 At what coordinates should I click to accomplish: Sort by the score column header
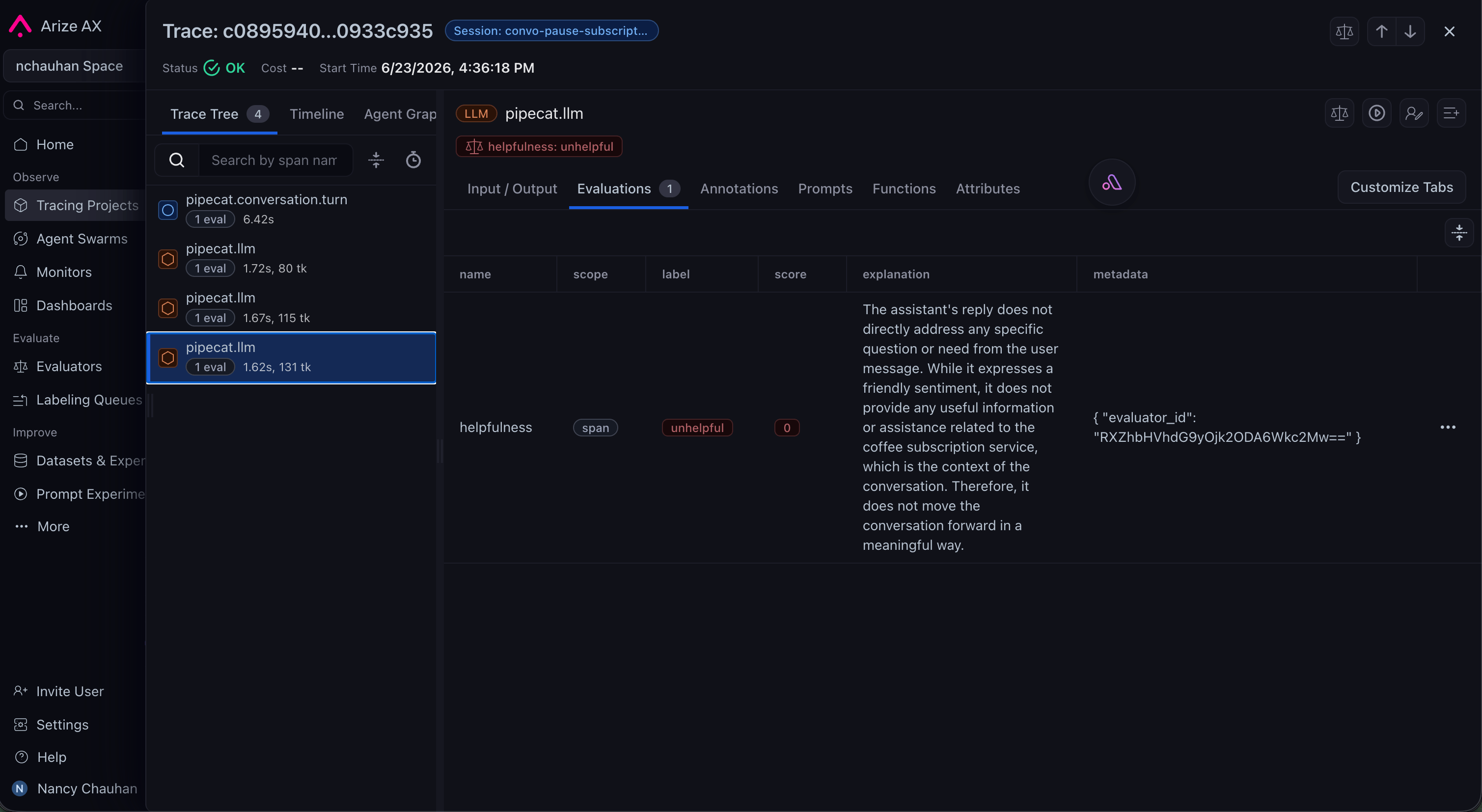[x=790, y=274]
